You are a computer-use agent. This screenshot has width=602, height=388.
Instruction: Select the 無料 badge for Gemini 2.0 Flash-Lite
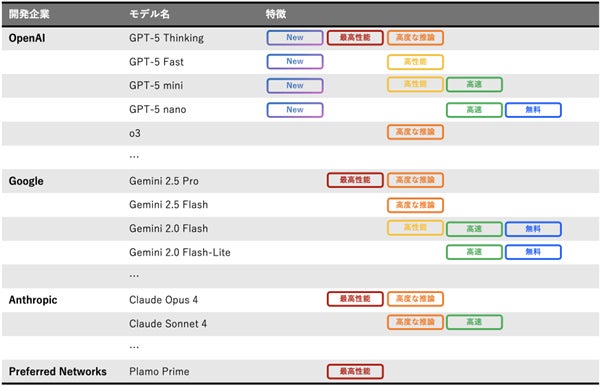click(533, 252)
